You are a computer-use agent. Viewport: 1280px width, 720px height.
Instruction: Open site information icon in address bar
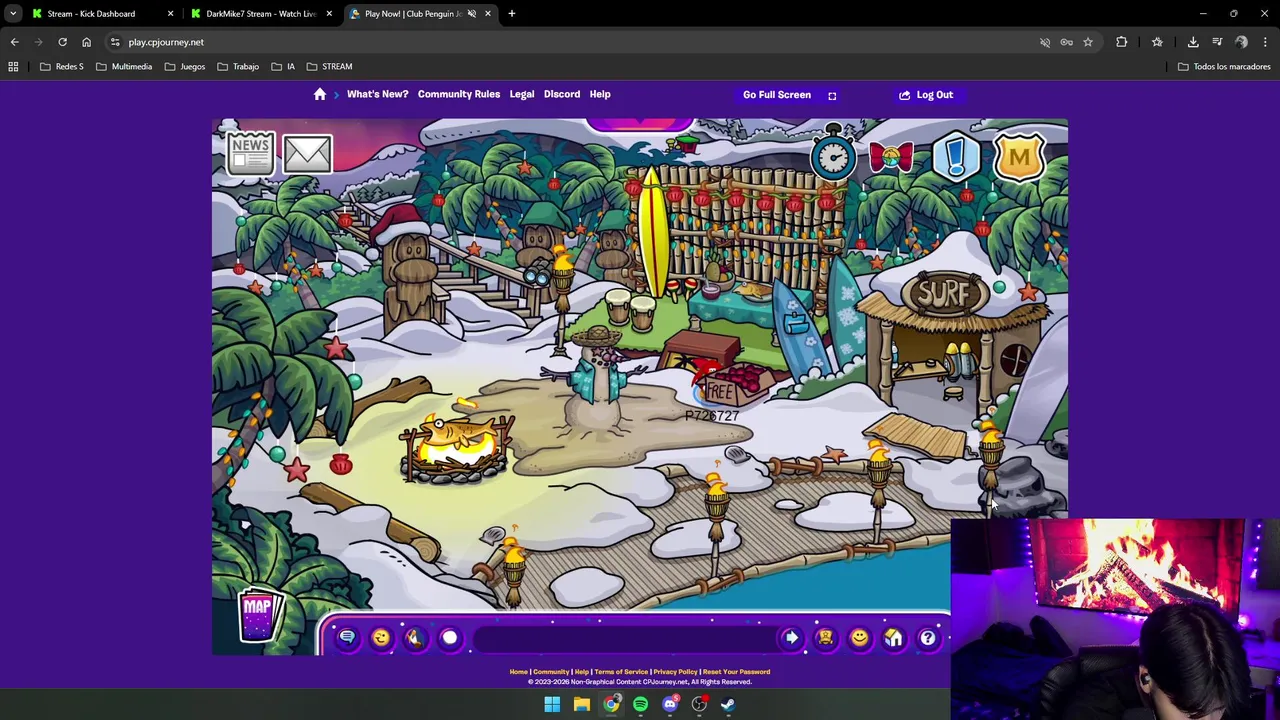115,42
